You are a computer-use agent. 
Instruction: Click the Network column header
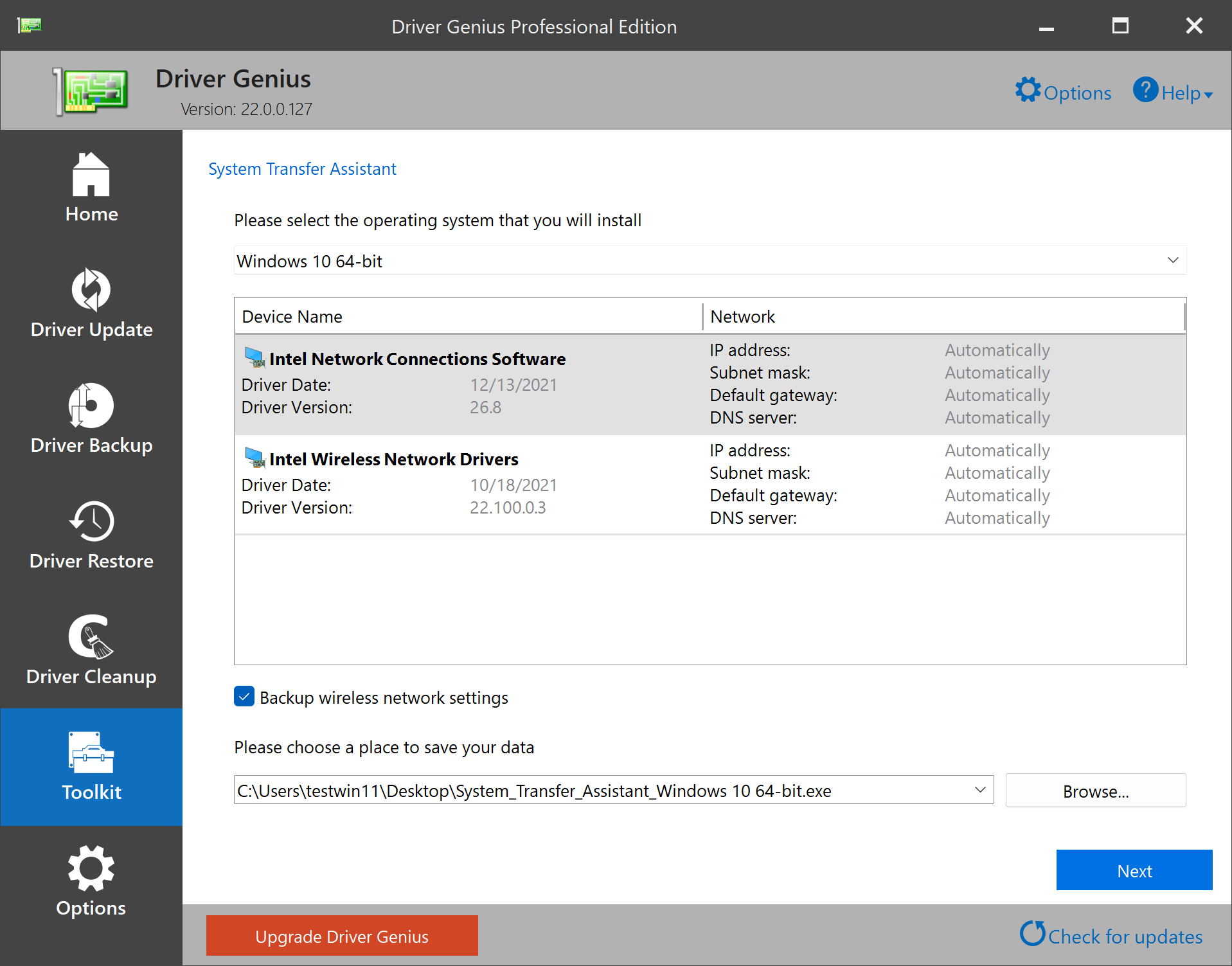coord(943,316)
